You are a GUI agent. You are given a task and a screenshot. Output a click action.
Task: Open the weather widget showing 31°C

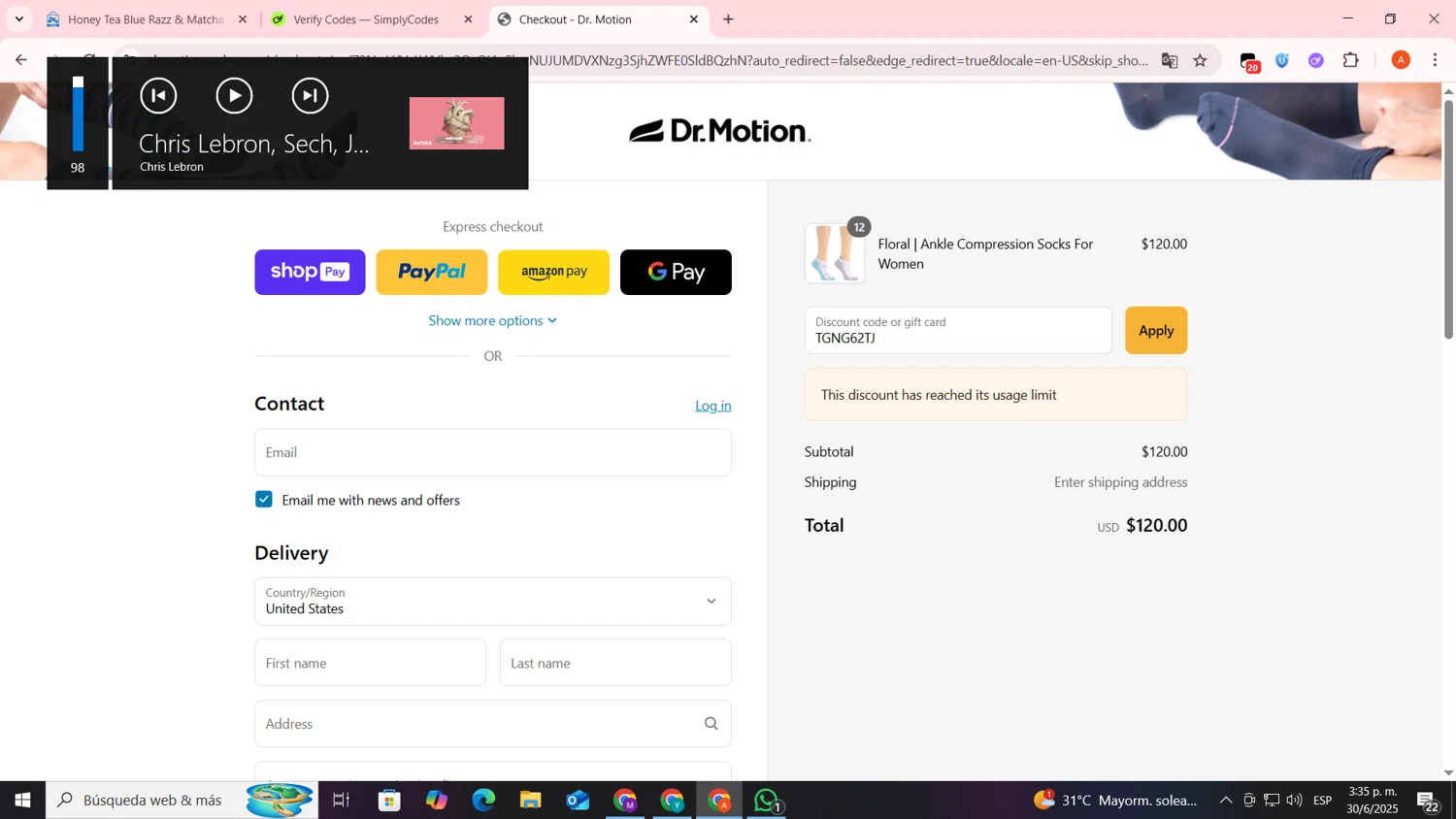click(1116, 801)
